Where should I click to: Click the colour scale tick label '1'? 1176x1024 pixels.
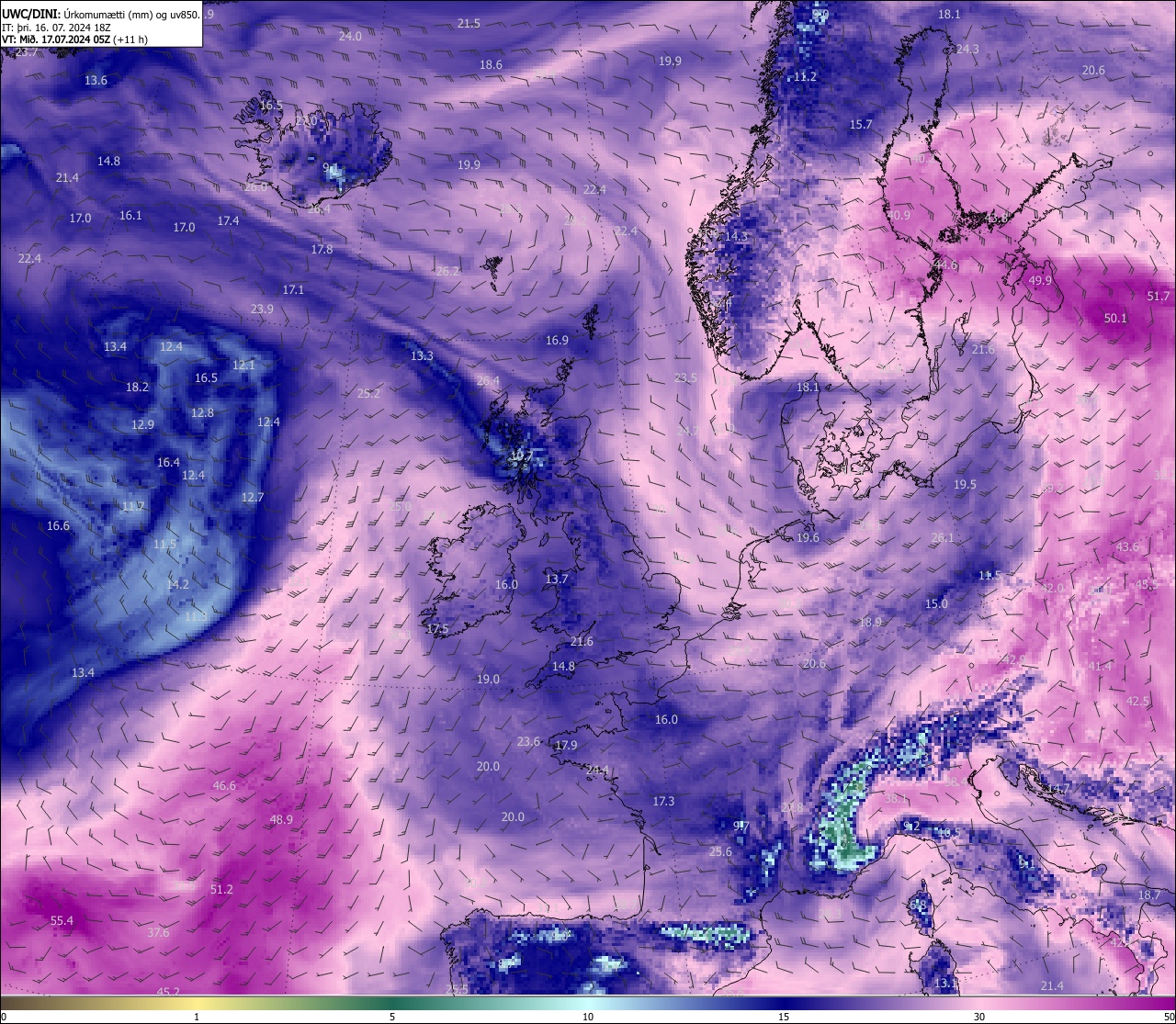197,1017
